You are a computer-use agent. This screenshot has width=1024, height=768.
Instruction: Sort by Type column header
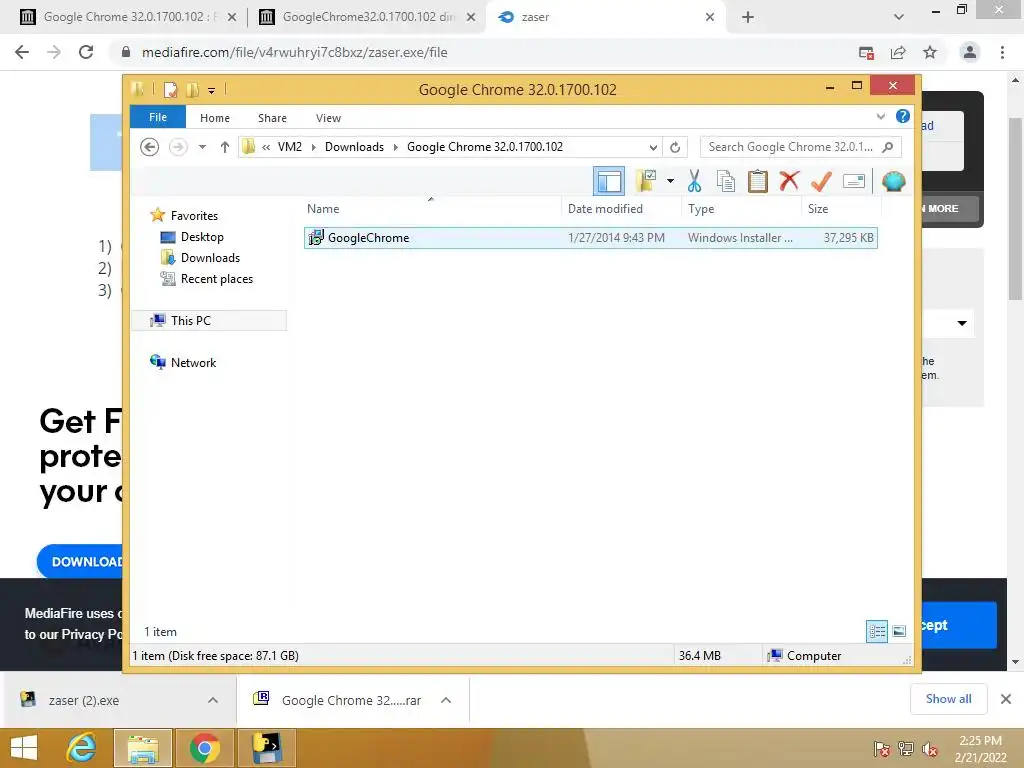pyautogui.click(x=741, y=208)
